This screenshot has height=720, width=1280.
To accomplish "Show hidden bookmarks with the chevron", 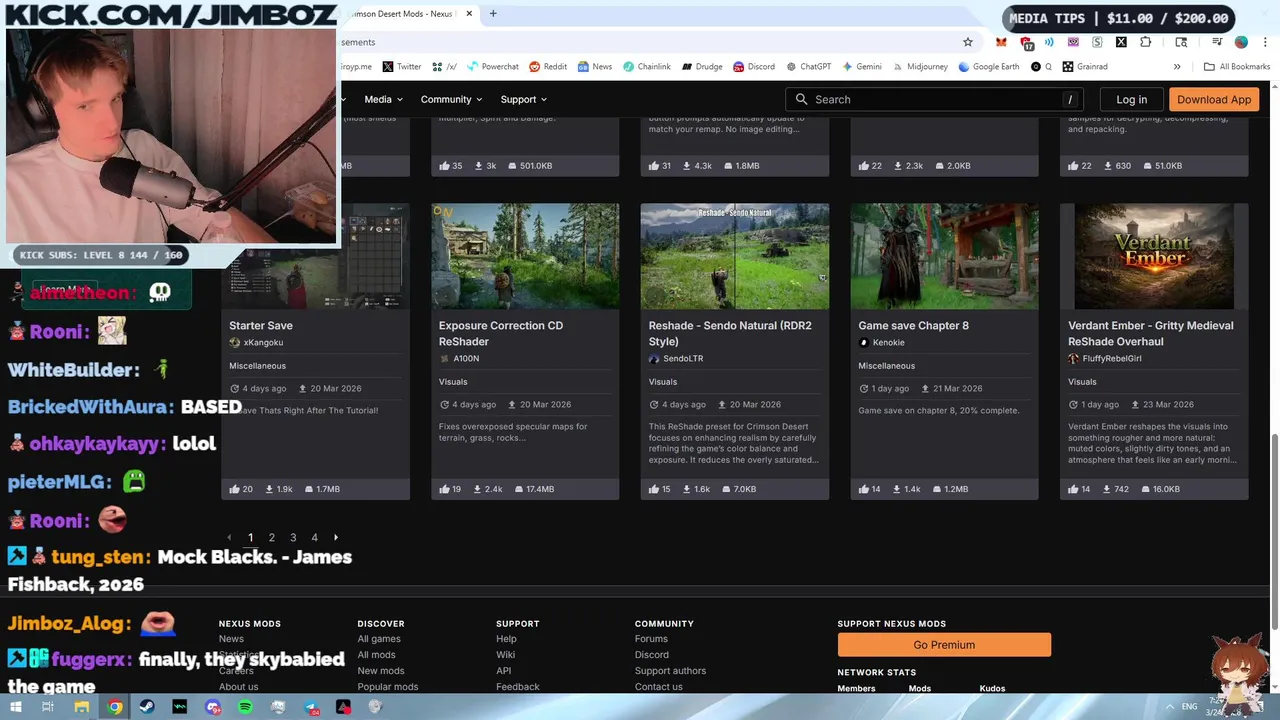I will (1177, 67).
